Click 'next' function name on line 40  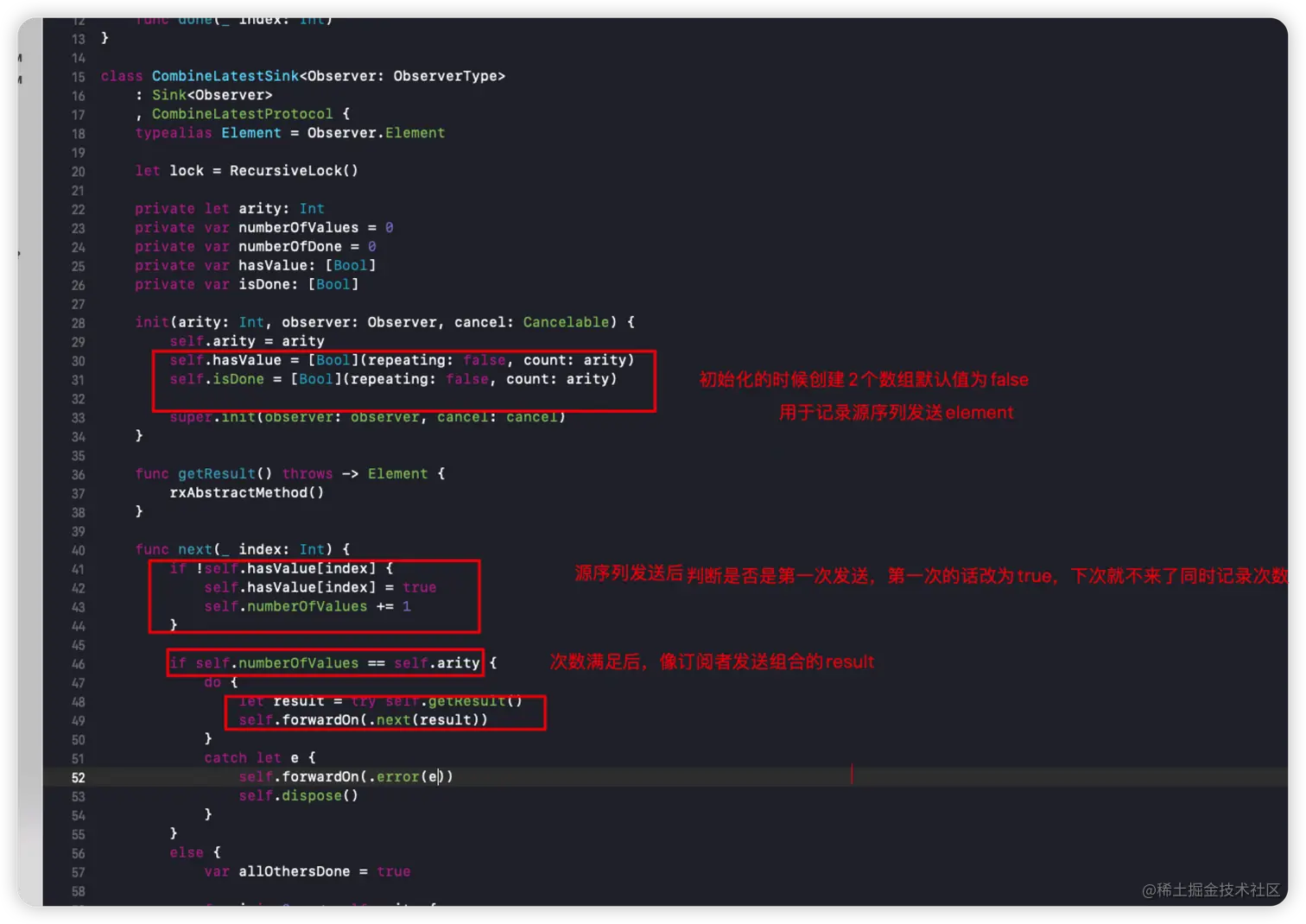click(195, 549)
